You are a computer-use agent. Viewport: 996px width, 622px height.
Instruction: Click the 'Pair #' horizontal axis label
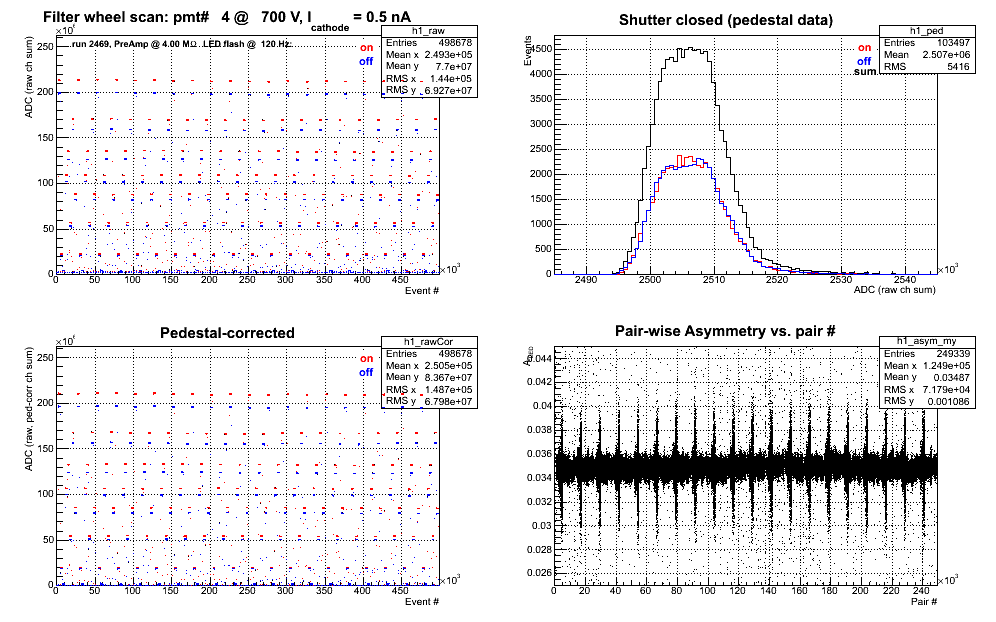click(924, 601)
